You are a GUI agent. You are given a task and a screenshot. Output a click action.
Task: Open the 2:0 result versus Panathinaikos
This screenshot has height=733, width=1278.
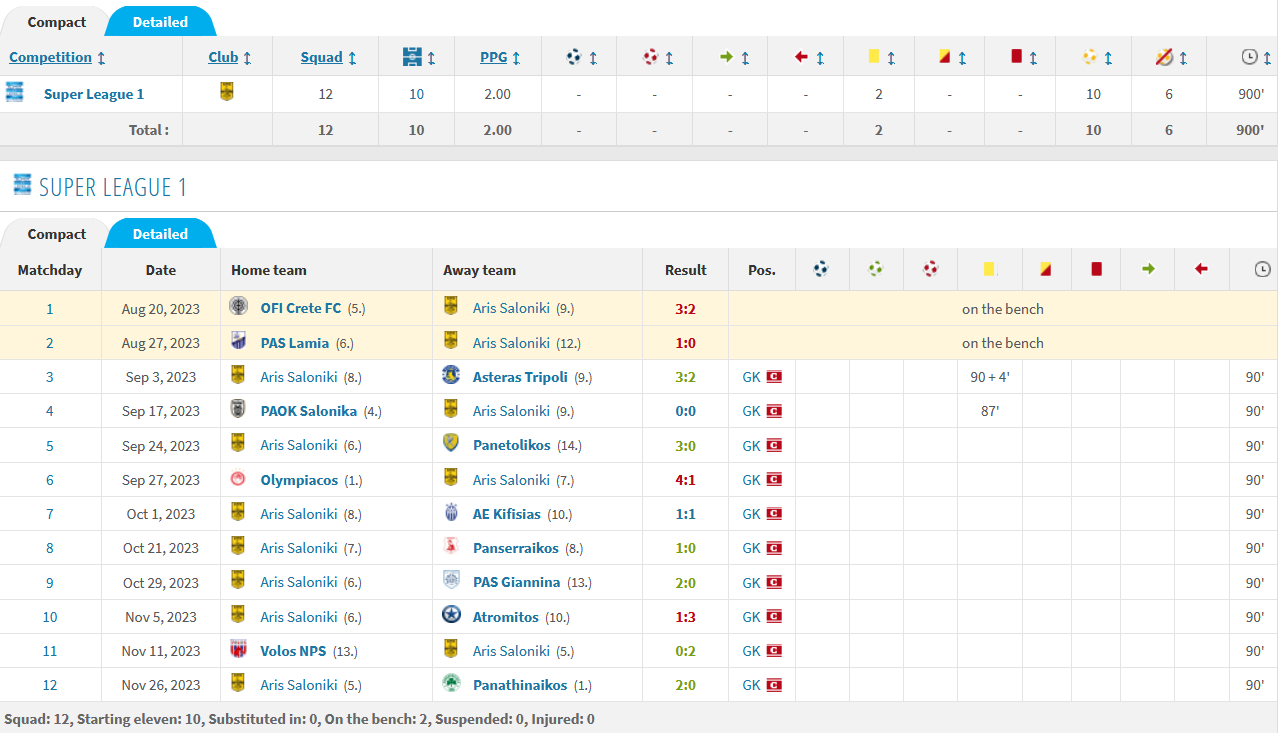click(x=685, y=685)
